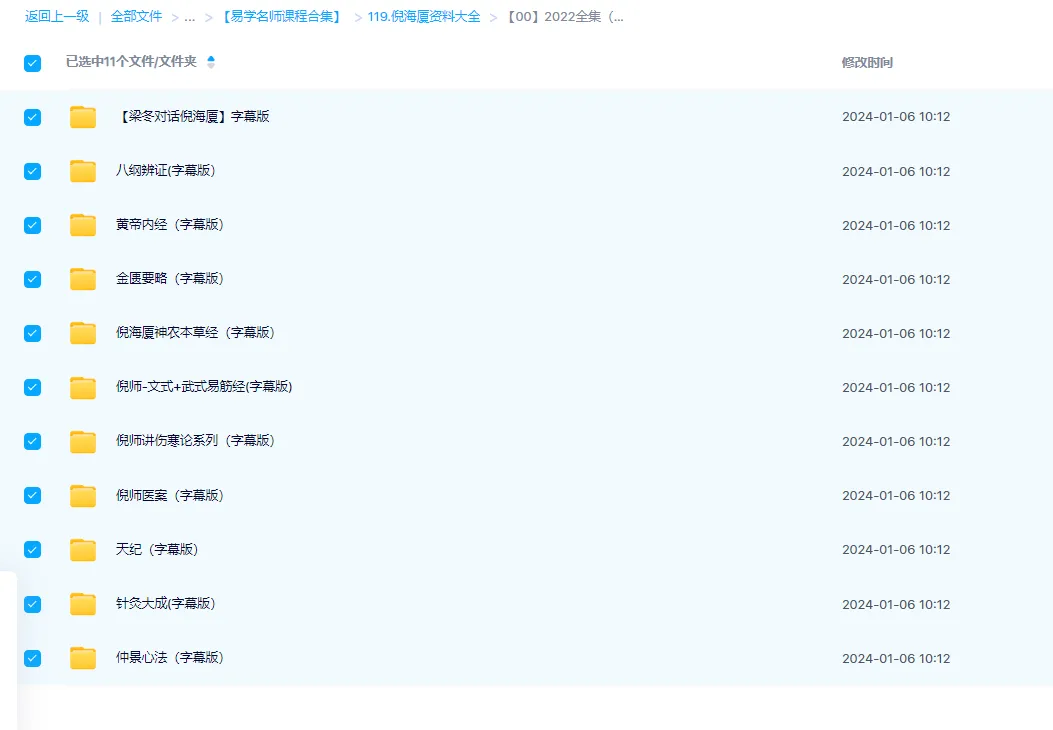This screenshot has width=1053, height=730.
Task: Open folder name 倪师医案（字幕版）
Action: 170,495
